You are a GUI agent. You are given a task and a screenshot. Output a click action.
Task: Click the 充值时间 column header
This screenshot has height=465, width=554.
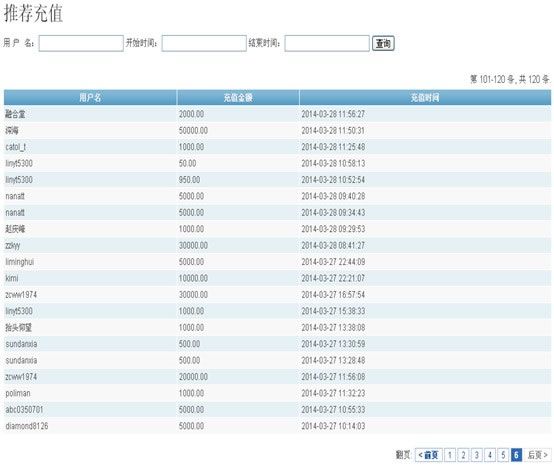pos(425,98)
